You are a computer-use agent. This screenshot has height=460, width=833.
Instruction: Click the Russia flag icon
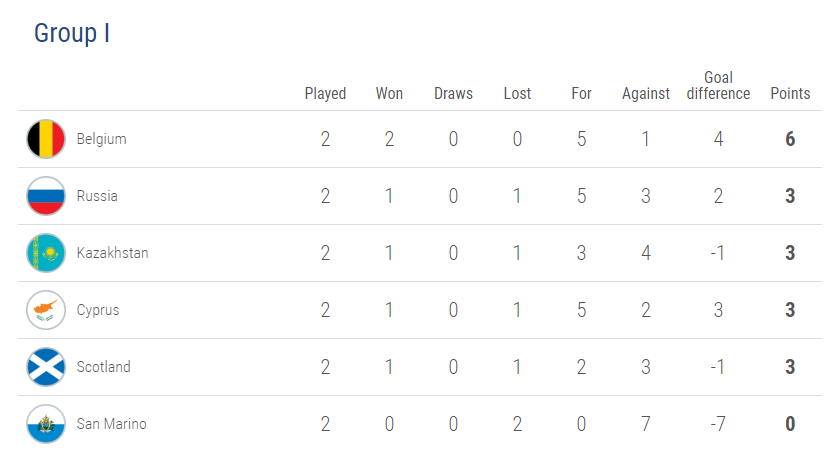[46, 196]
